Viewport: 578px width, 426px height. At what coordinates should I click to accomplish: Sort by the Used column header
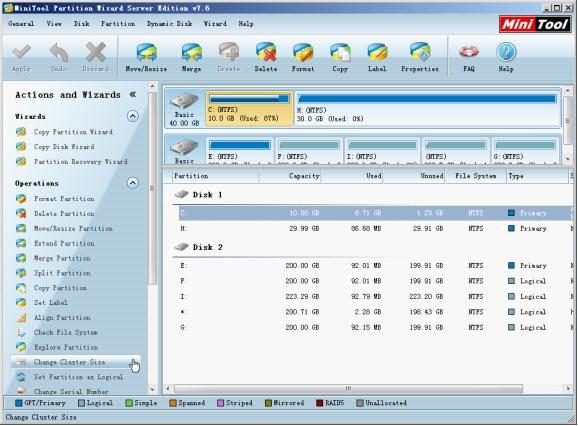tap(352, 176)
